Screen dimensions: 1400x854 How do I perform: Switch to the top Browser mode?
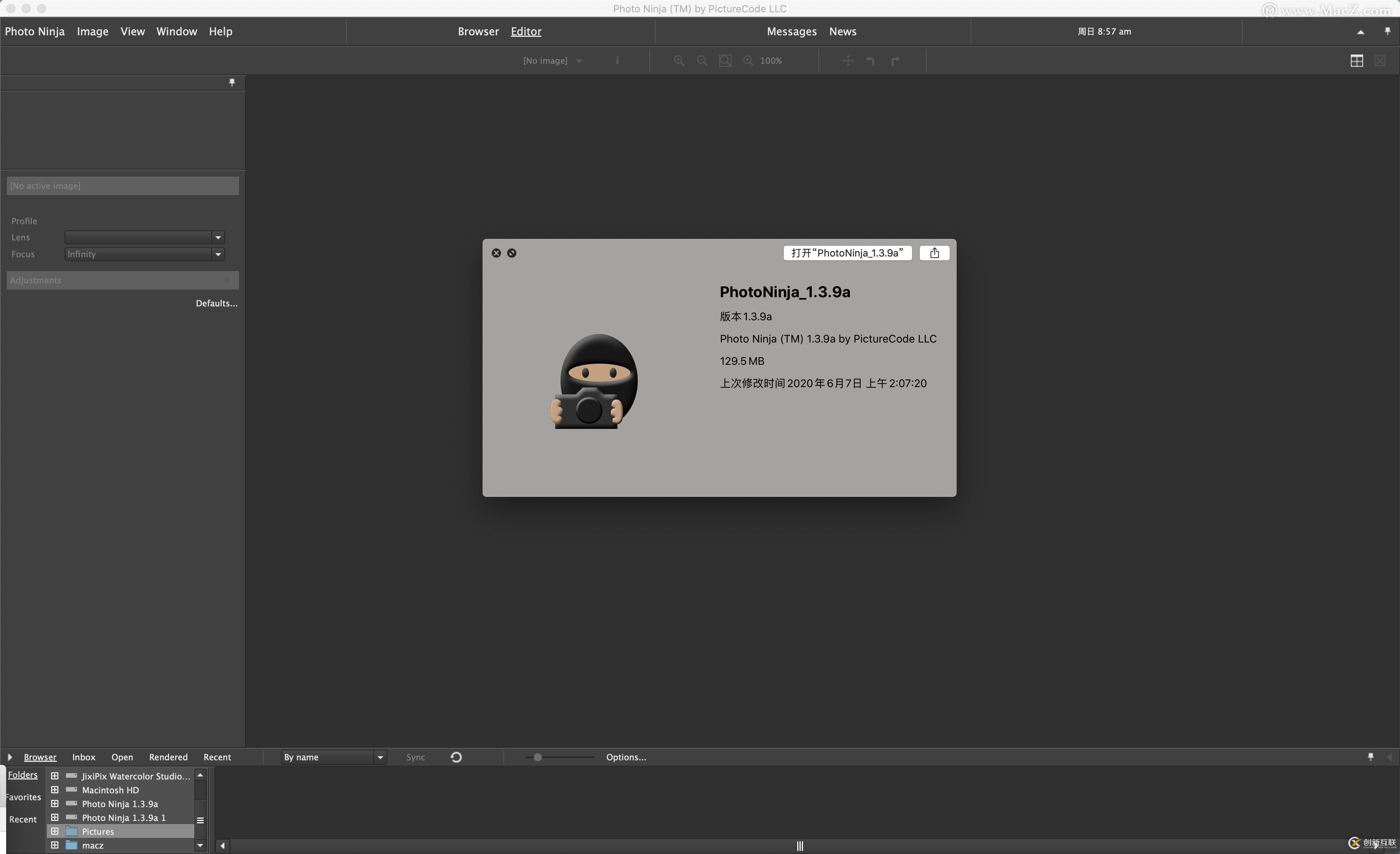[x=478, y=31]
